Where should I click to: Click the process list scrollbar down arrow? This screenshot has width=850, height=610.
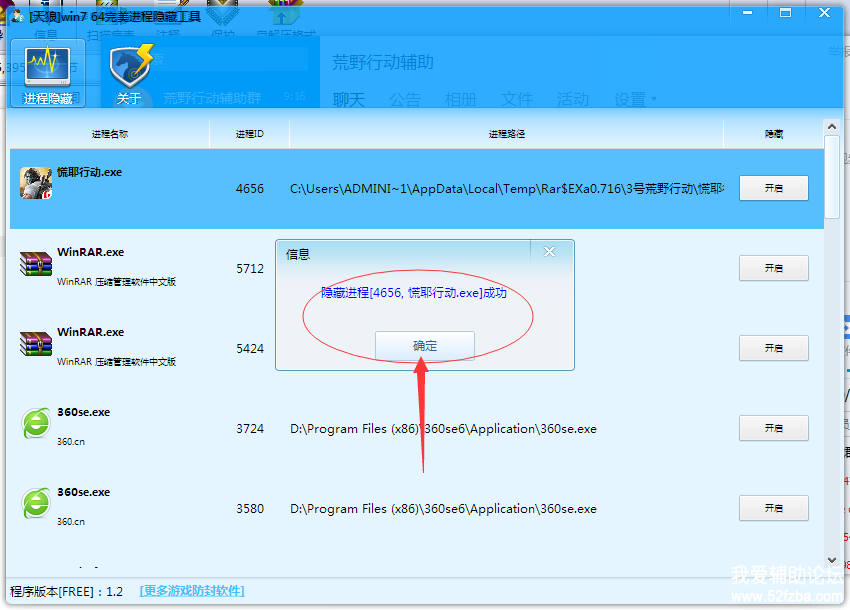(832, 560)
